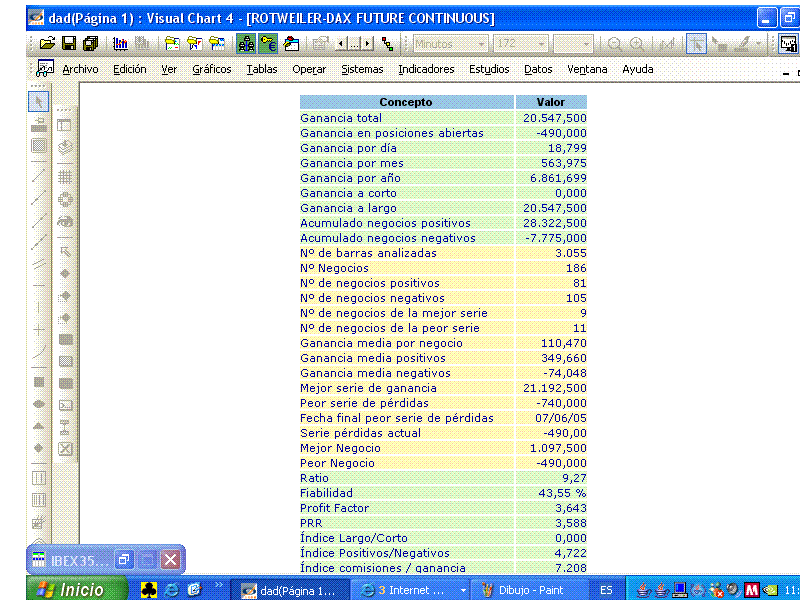
Task: Open the Sistemas menu
Action: point(362,69)
